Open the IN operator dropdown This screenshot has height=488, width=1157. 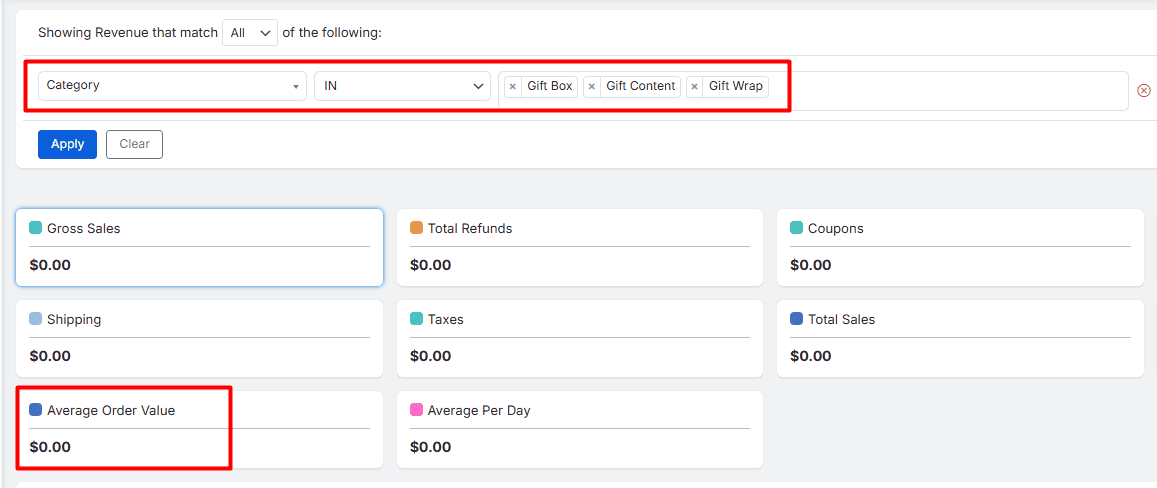tap(402, 86)
